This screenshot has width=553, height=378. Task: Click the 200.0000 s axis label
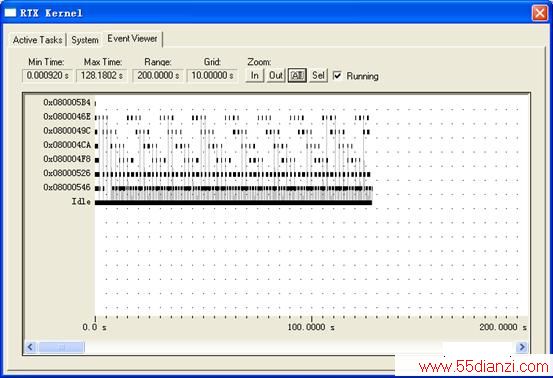click(503, 327)
